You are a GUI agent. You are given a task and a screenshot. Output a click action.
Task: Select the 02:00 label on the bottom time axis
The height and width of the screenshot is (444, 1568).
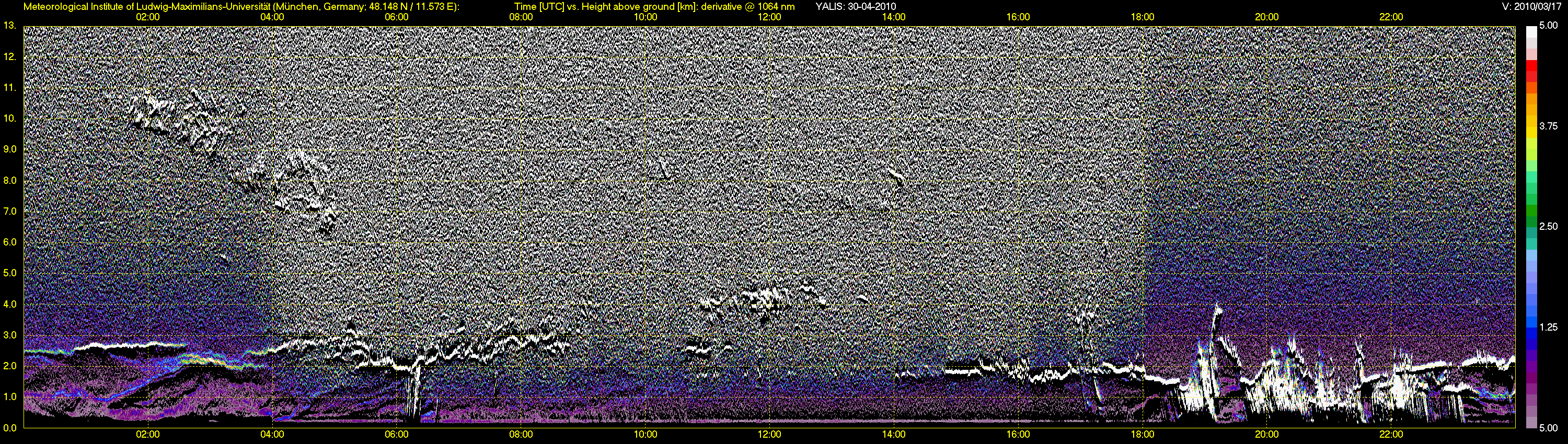(x=148, y=434)
